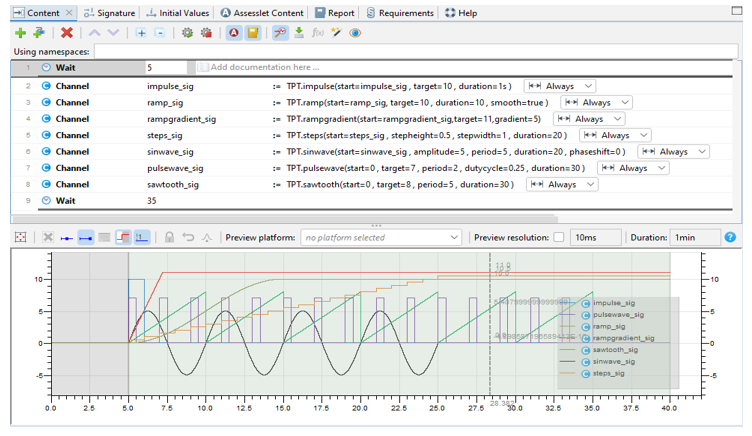This screenshot has height=436, width=752.
Task: Click the red X delete step icon
Action: coord(67,33)
